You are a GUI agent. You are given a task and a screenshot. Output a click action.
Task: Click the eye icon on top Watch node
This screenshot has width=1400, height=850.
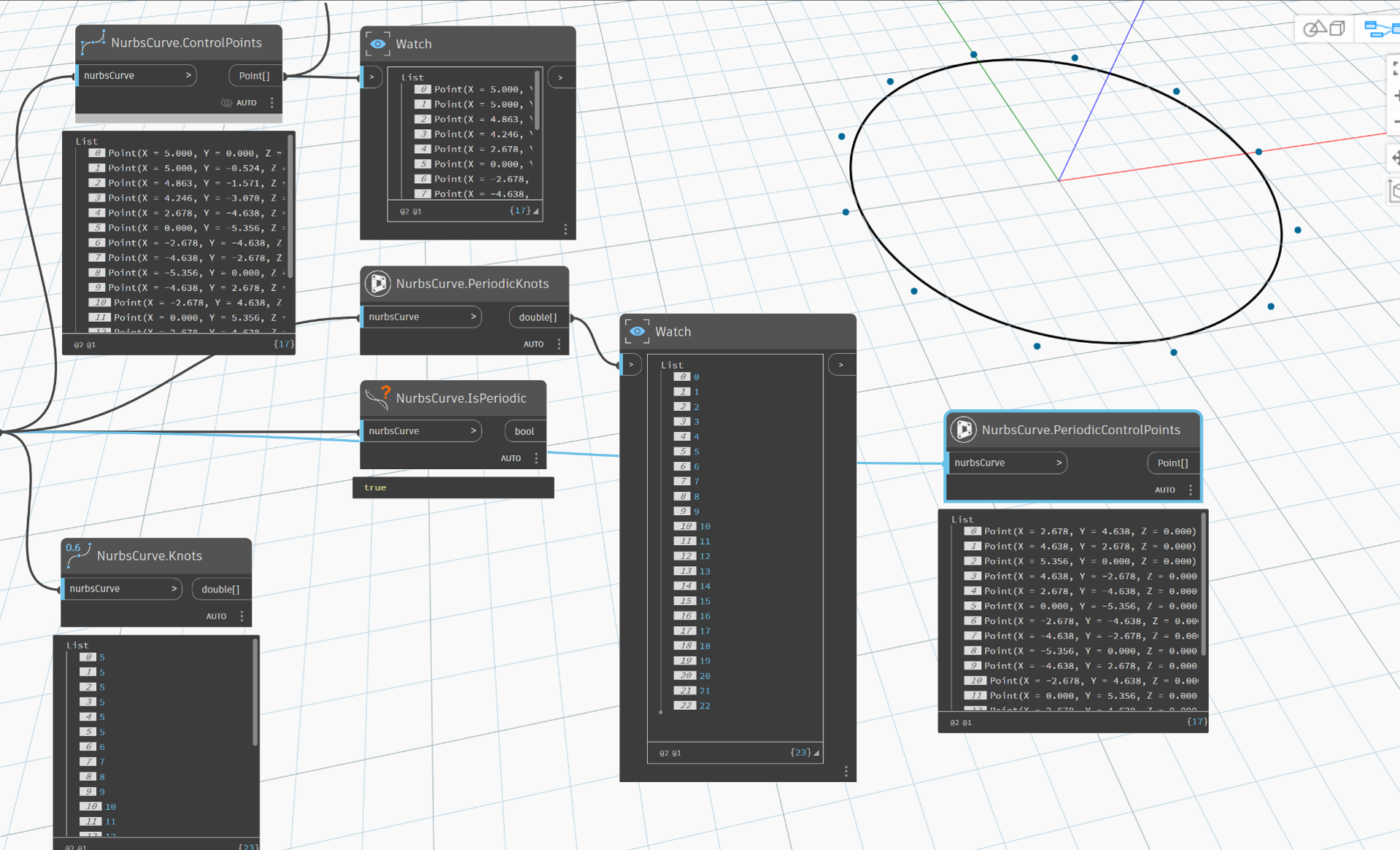(x=378, y=44)
